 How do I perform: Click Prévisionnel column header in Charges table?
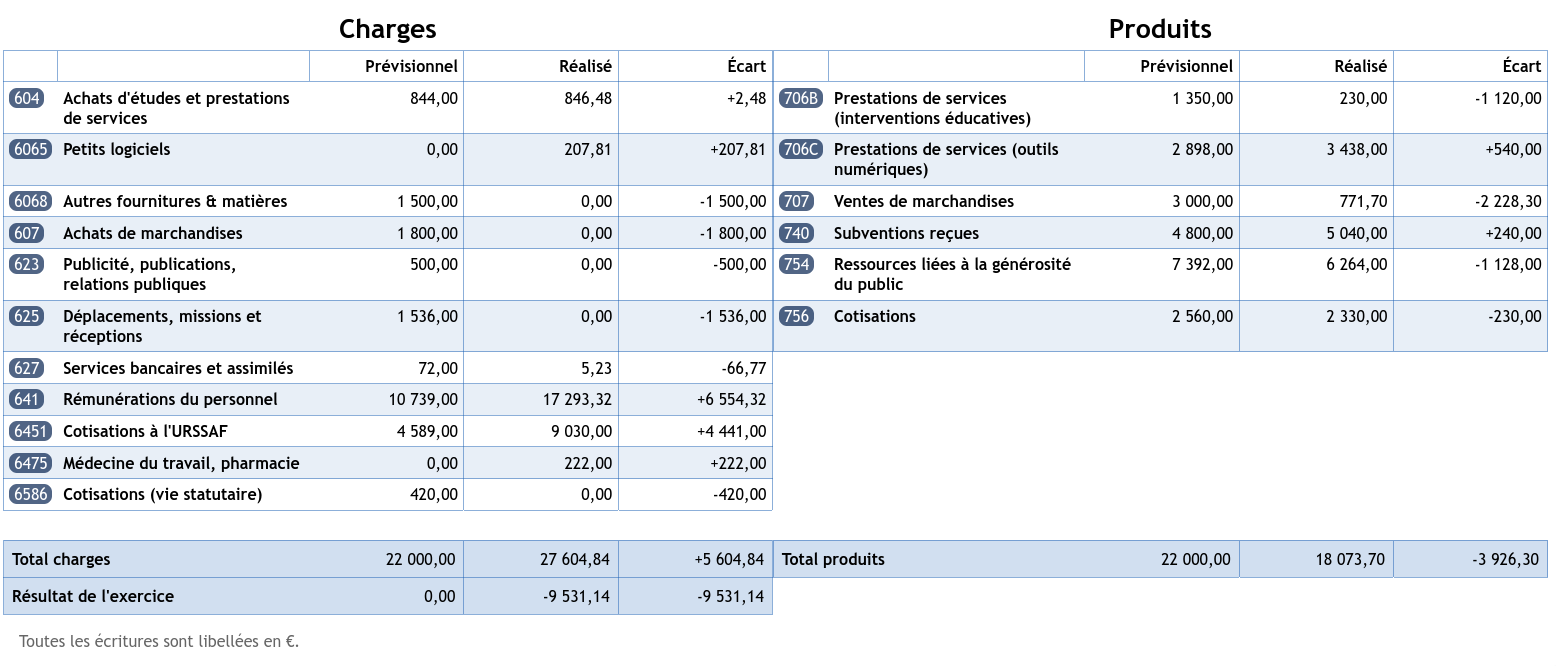pyautogui.click(x=411, y=66)
